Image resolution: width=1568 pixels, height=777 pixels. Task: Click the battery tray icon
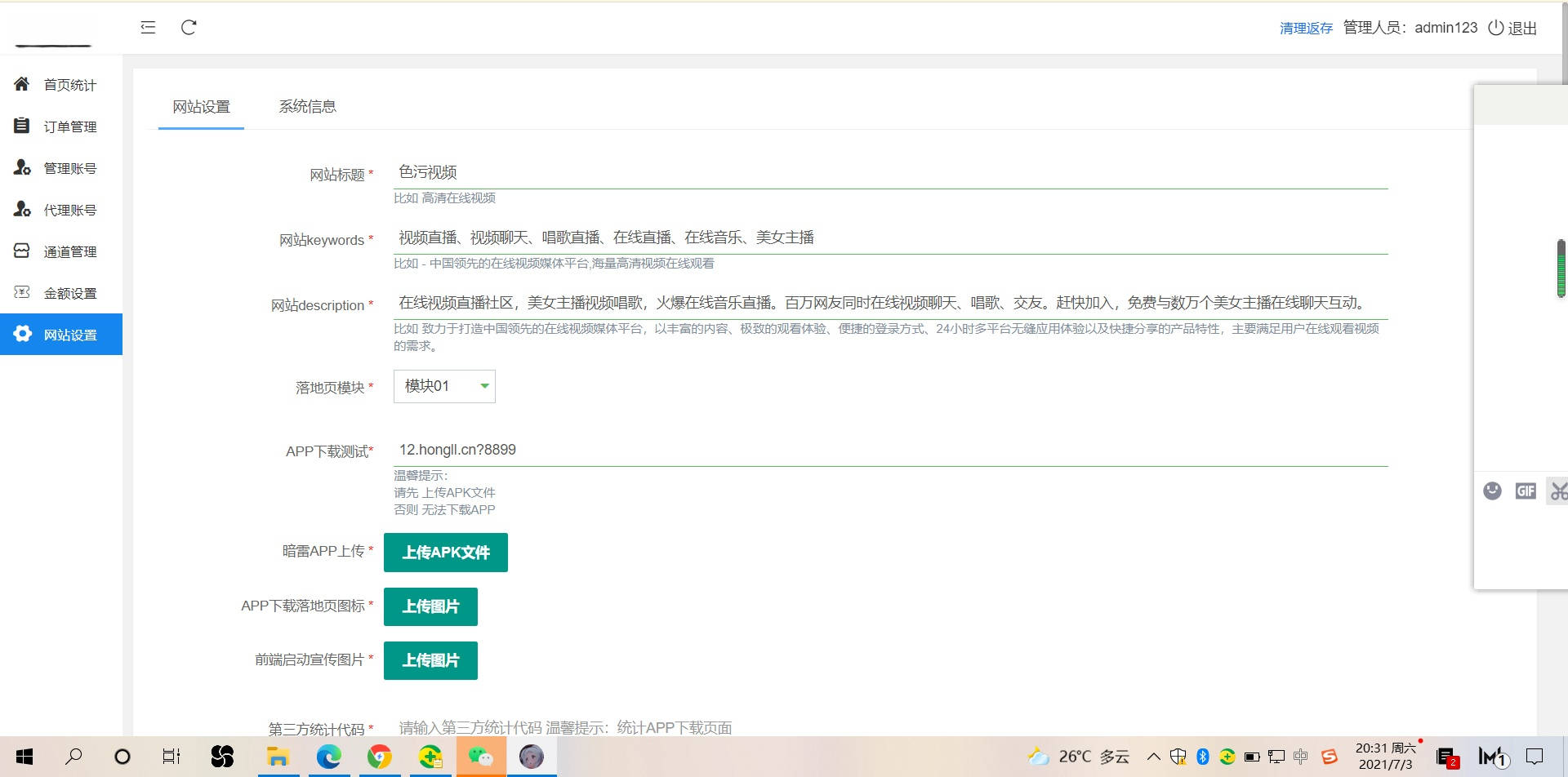click(1252, 757)
